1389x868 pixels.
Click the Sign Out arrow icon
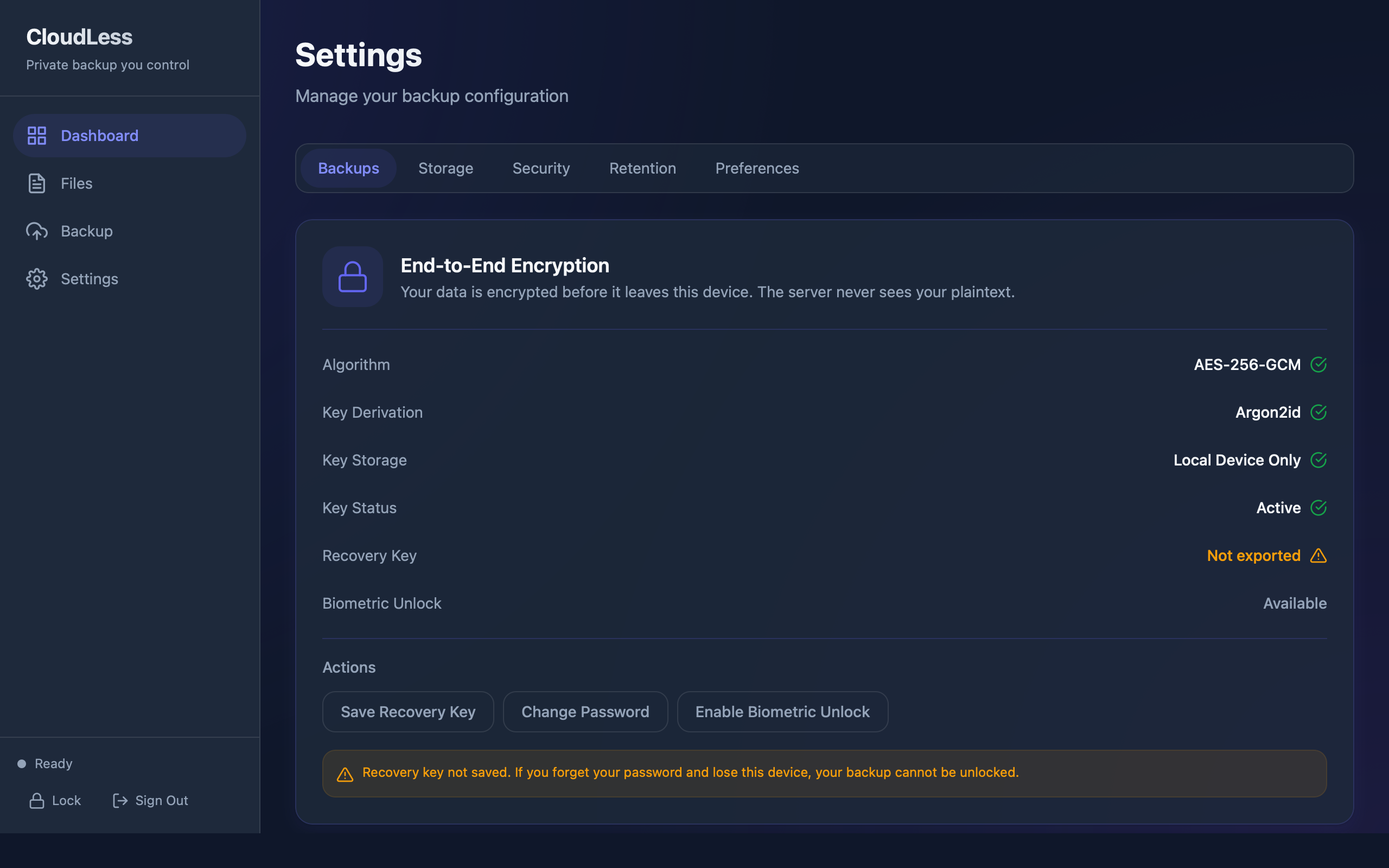click(x=120, y=800)
